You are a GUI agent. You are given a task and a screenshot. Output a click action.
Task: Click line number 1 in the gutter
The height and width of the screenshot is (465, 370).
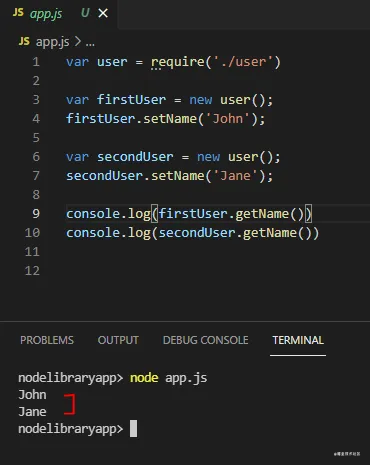tap(36, 62)
